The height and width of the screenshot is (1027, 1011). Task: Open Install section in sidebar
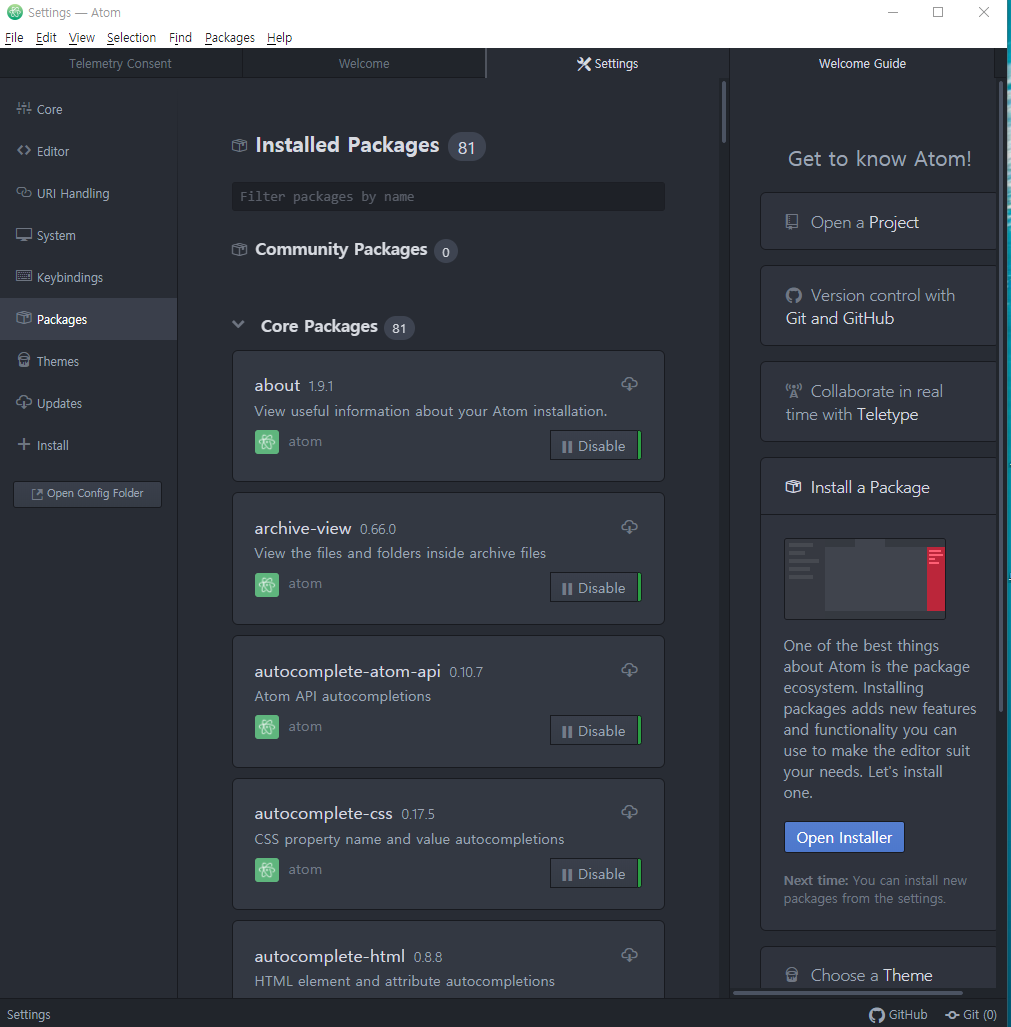88,445
